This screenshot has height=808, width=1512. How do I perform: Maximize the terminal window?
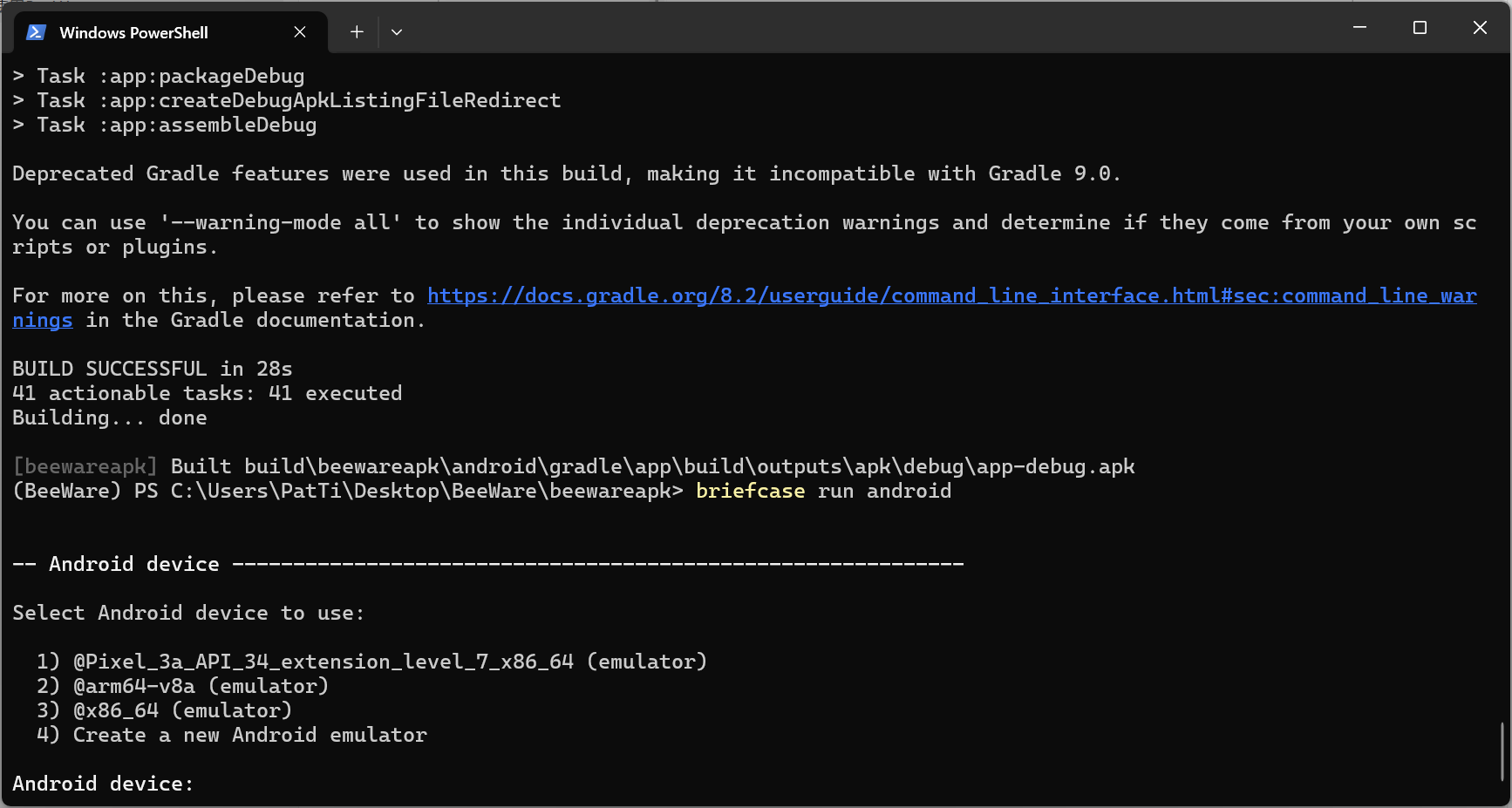coord(1420,28)
